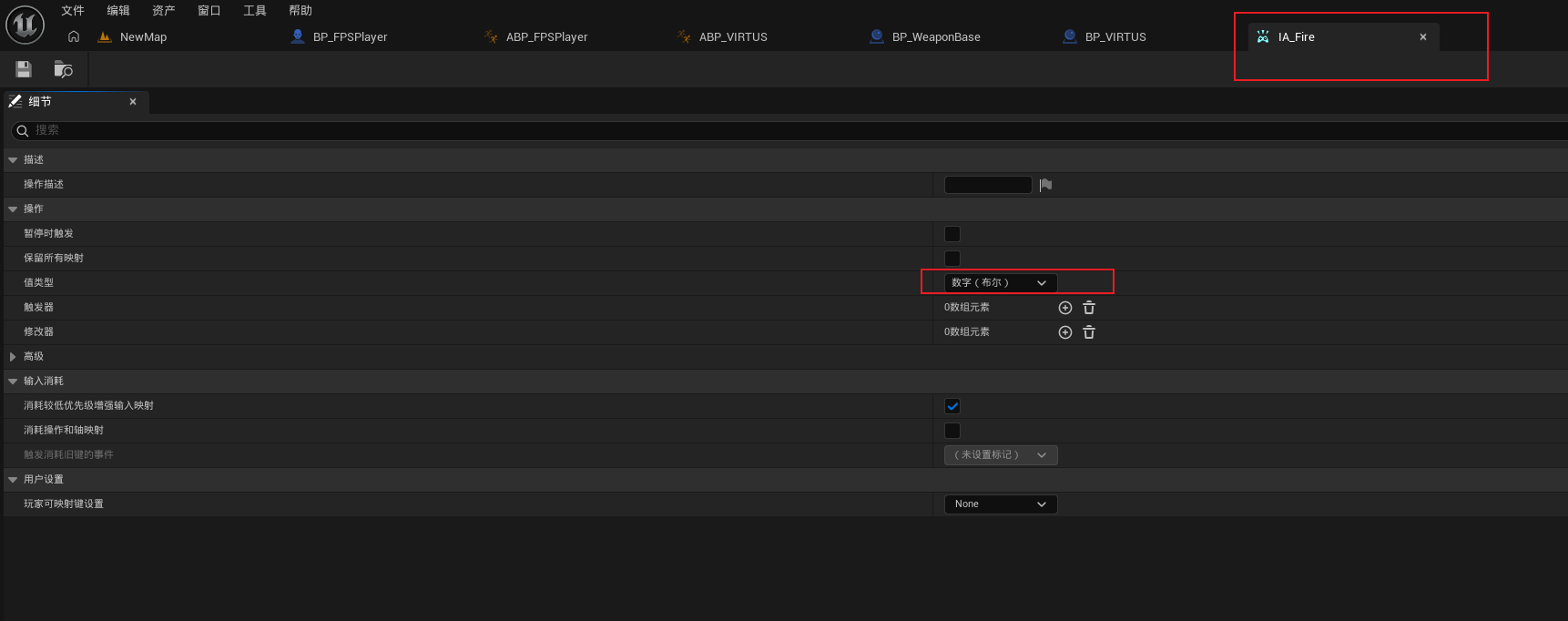Toggle the 暂停时触发 checkbox
1568x621 pixels.
click(x=952, y=234)
